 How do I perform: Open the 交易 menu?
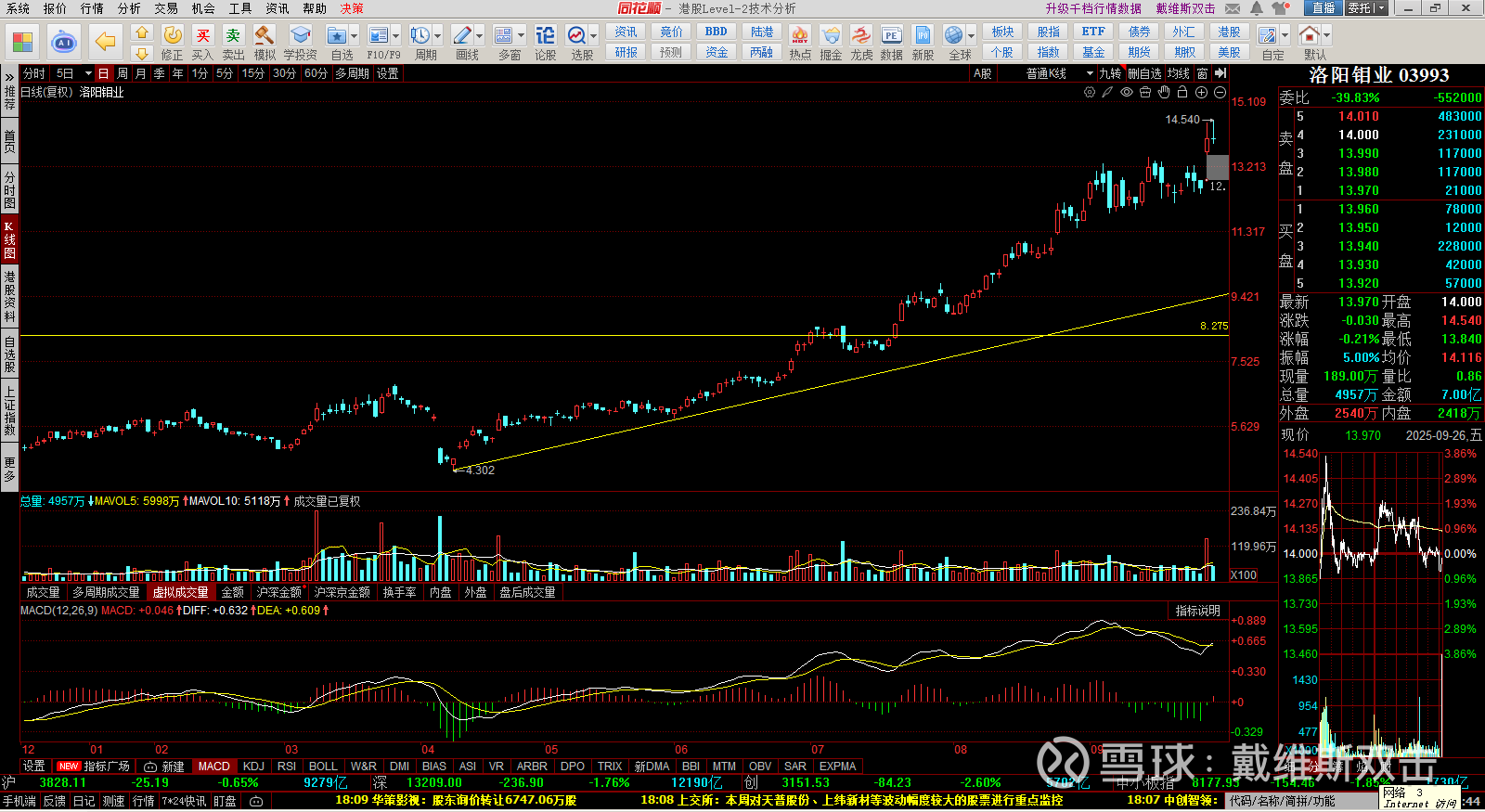click(166, 8)
